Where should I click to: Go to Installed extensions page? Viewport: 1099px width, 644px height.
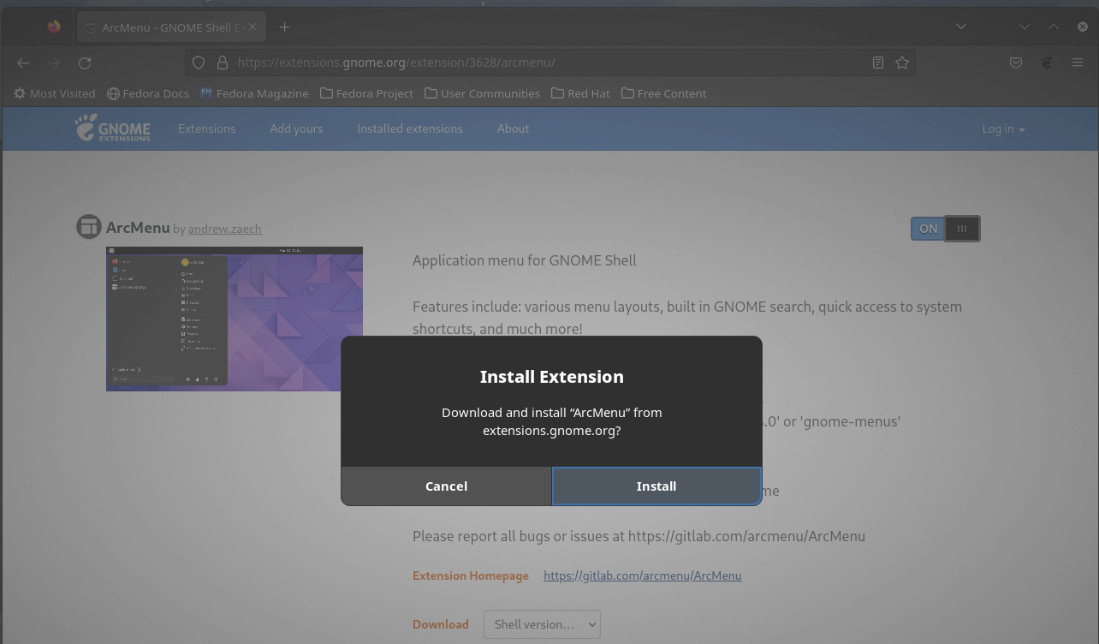(410, 129)
